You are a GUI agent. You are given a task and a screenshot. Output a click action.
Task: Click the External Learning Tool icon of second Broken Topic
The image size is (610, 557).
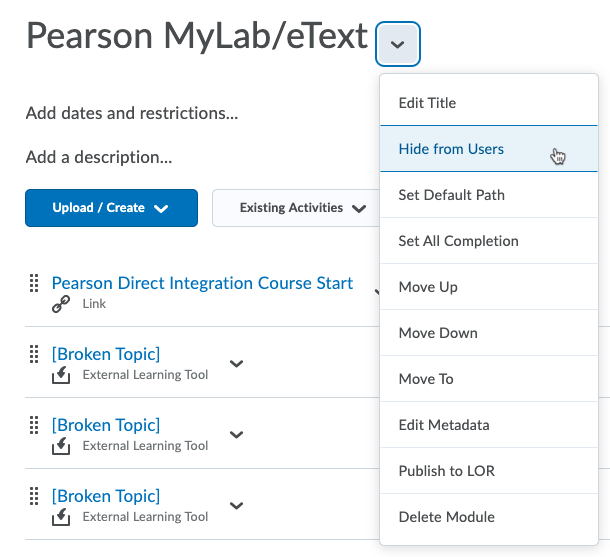tap(61, 446)
